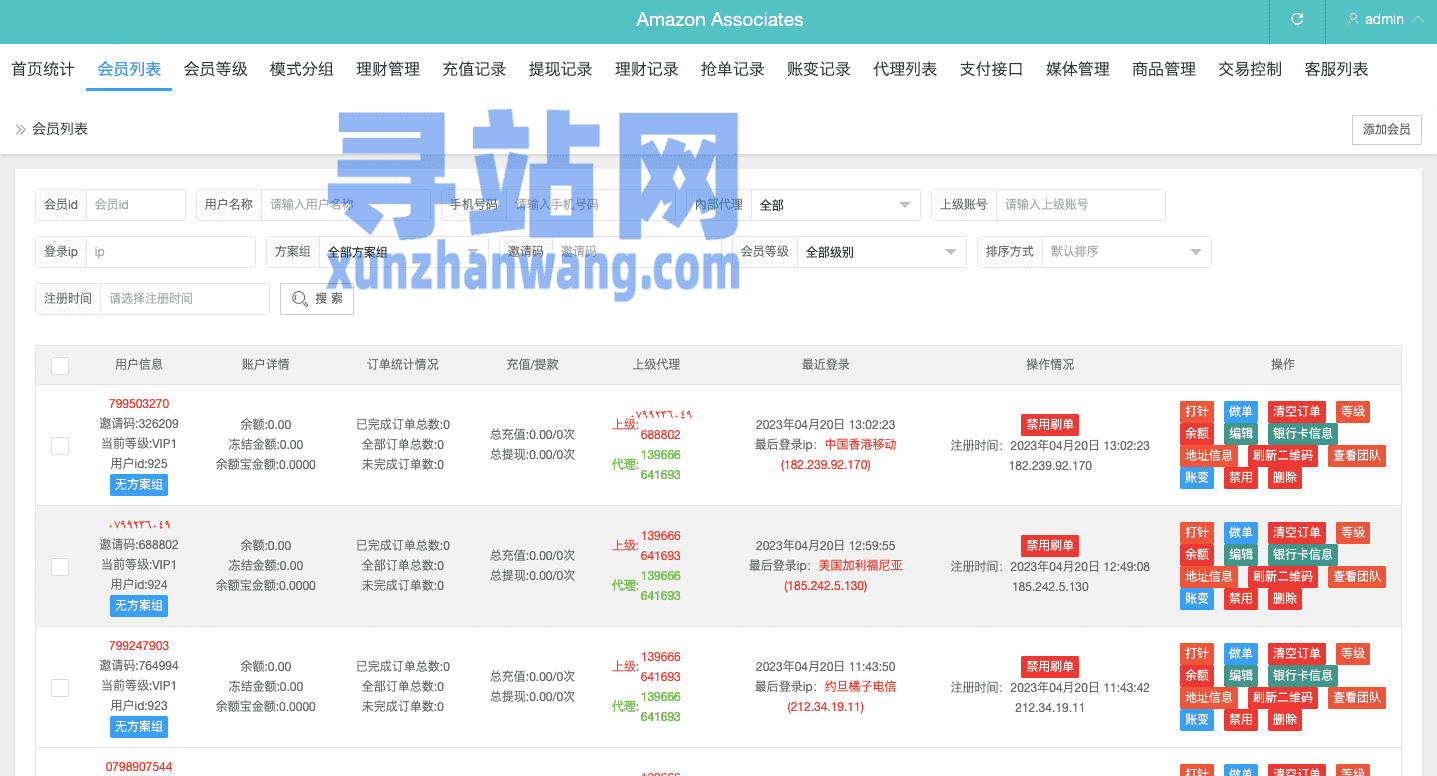The height and width of the screenshot is (776, 1437).
Task: Click 等级 for user id 925
Action: pyautogui.click(x=1353, y=412)
